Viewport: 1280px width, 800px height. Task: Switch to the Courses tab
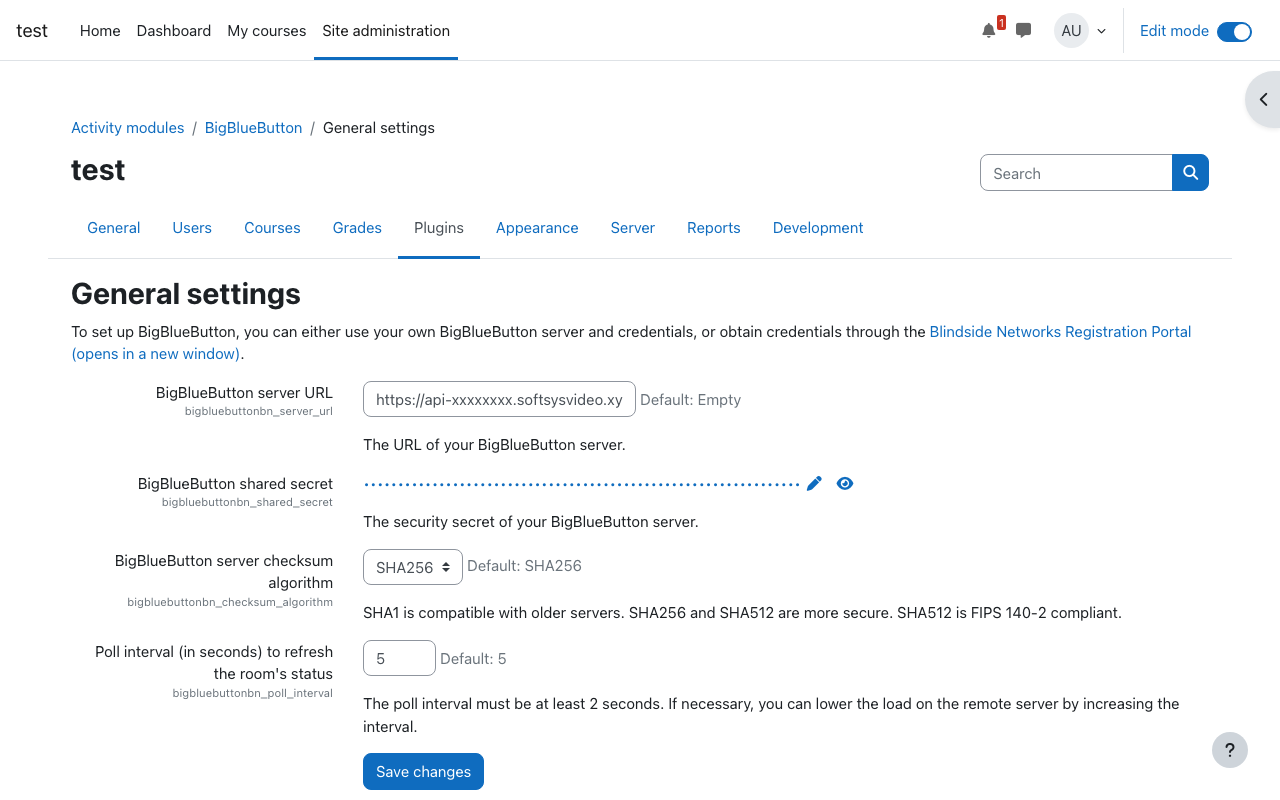272,228
